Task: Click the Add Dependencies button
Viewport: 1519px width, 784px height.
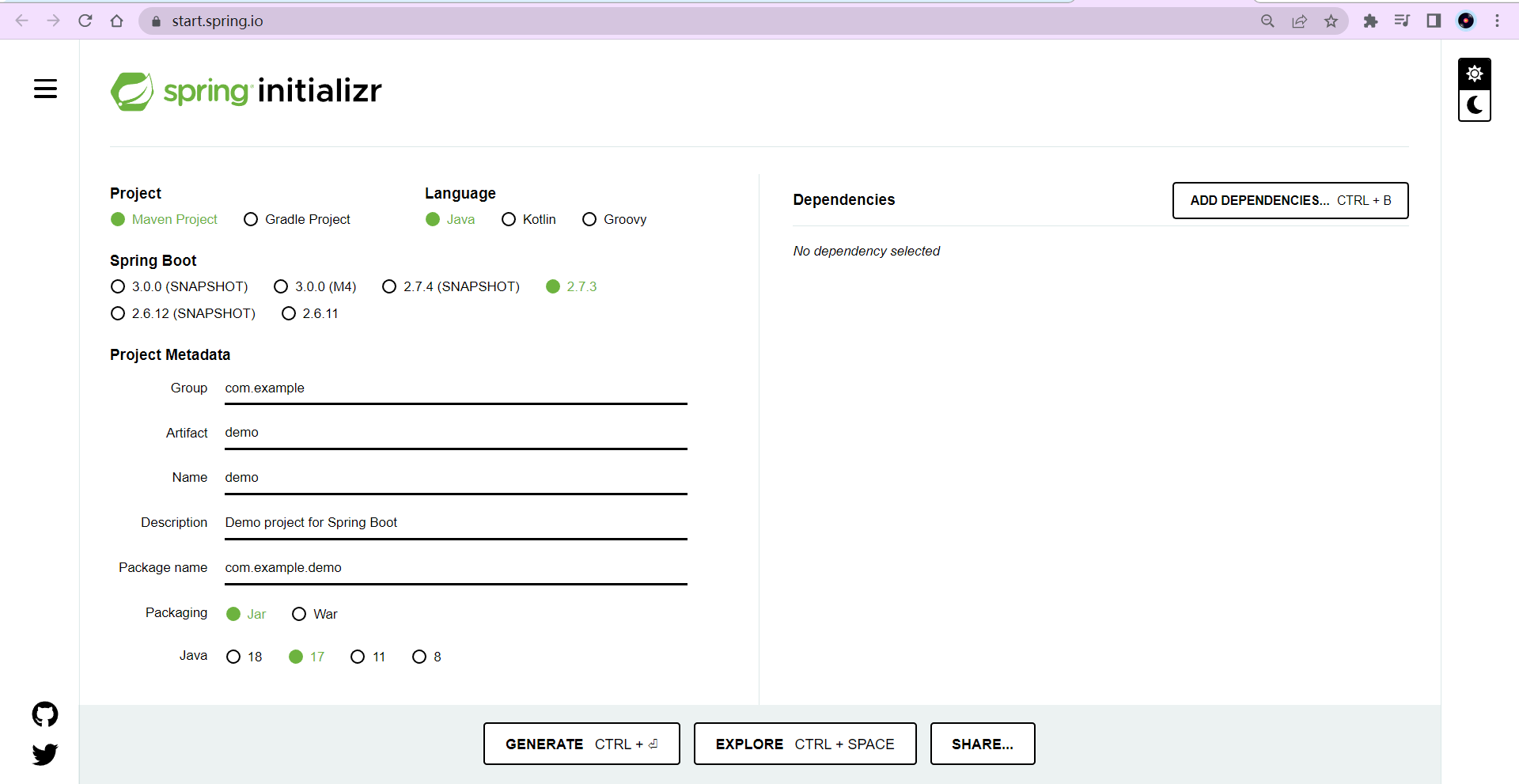Action: [x=1290, y=200]
